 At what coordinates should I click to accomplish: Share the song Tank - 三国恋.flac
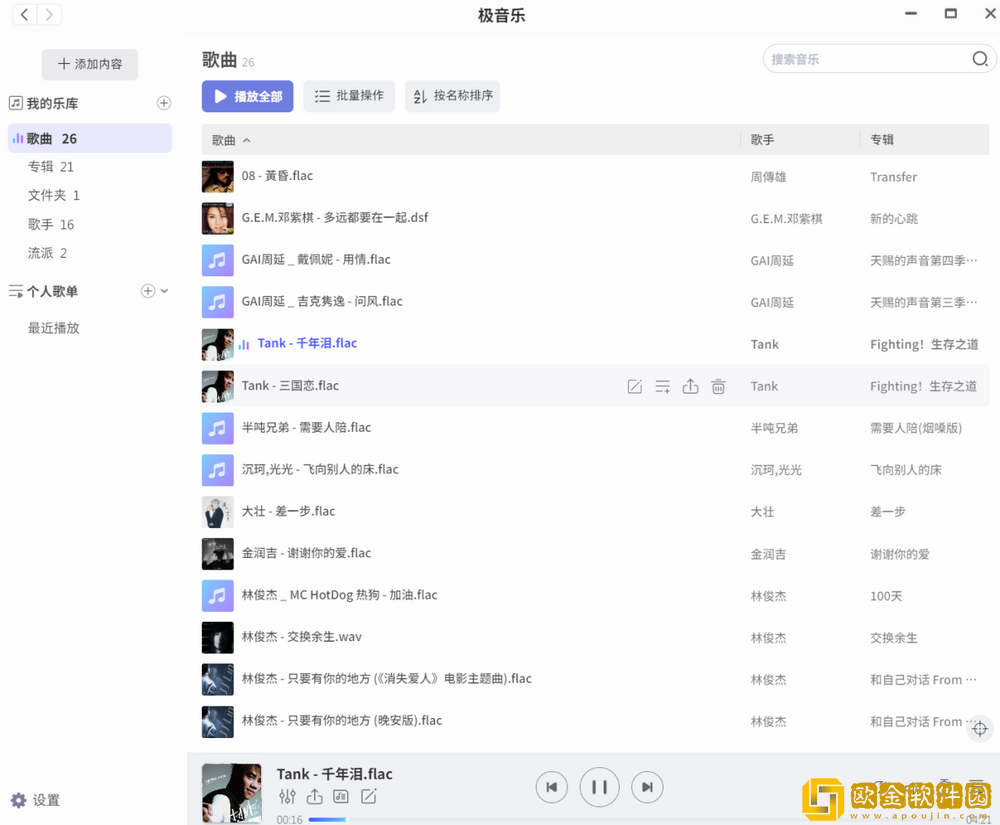[x=690, y=385]
